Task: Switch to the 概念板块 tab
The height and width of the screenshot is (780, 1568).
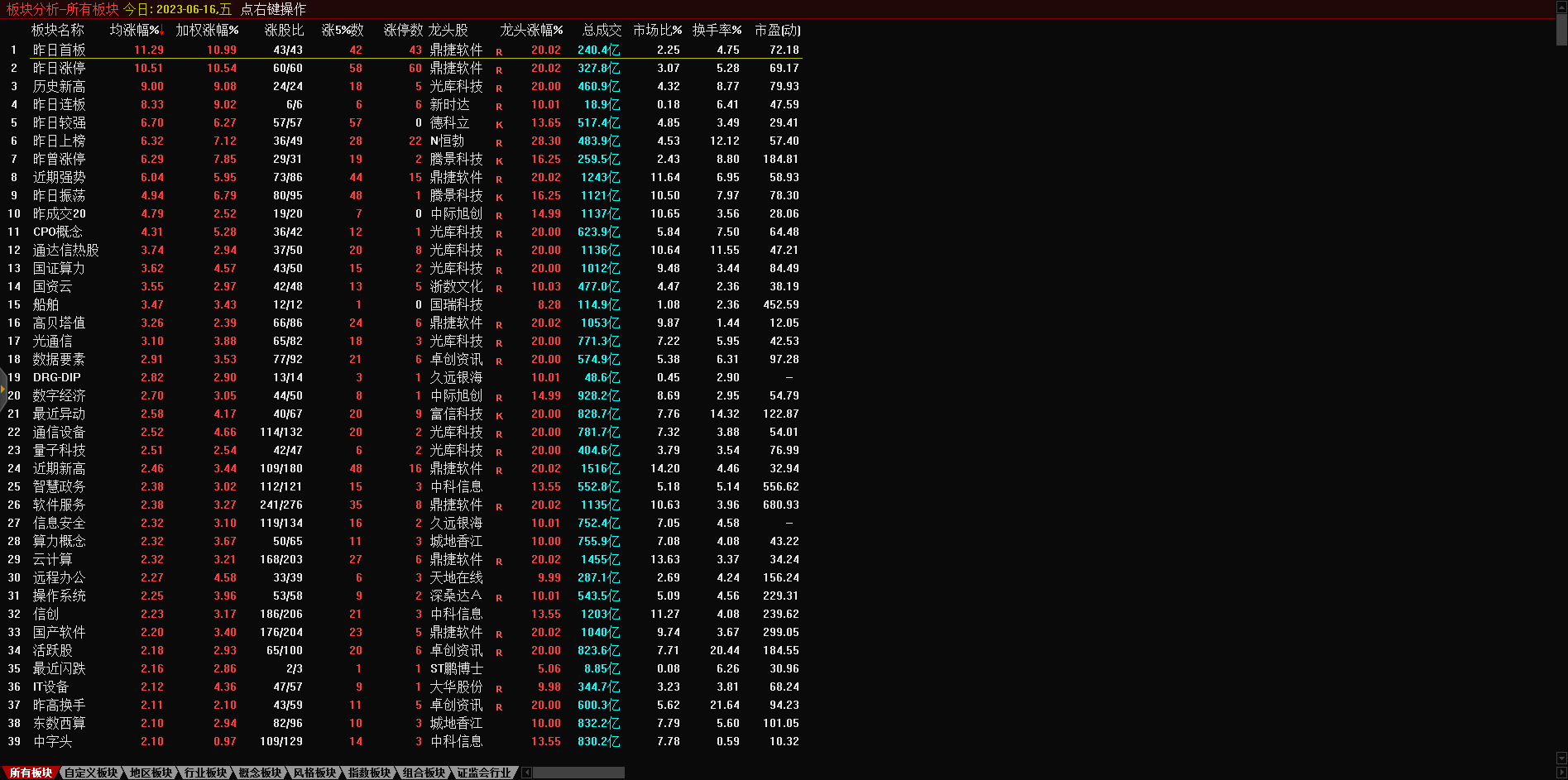Action: [x=260, y=773]
